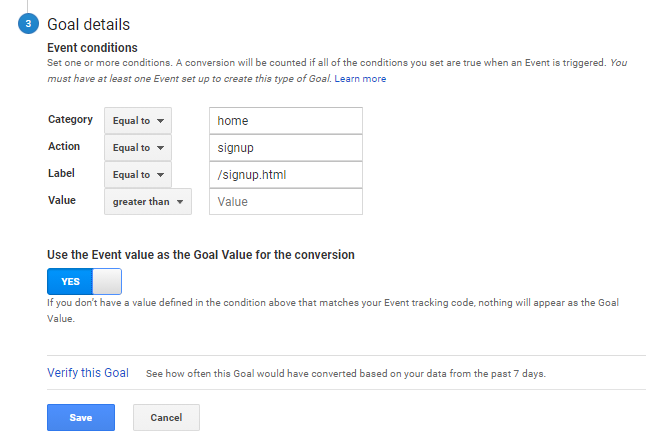Click the Action field containing 'signup'
651x432 pixels.
pyautogui.click(x=285, y=148)
